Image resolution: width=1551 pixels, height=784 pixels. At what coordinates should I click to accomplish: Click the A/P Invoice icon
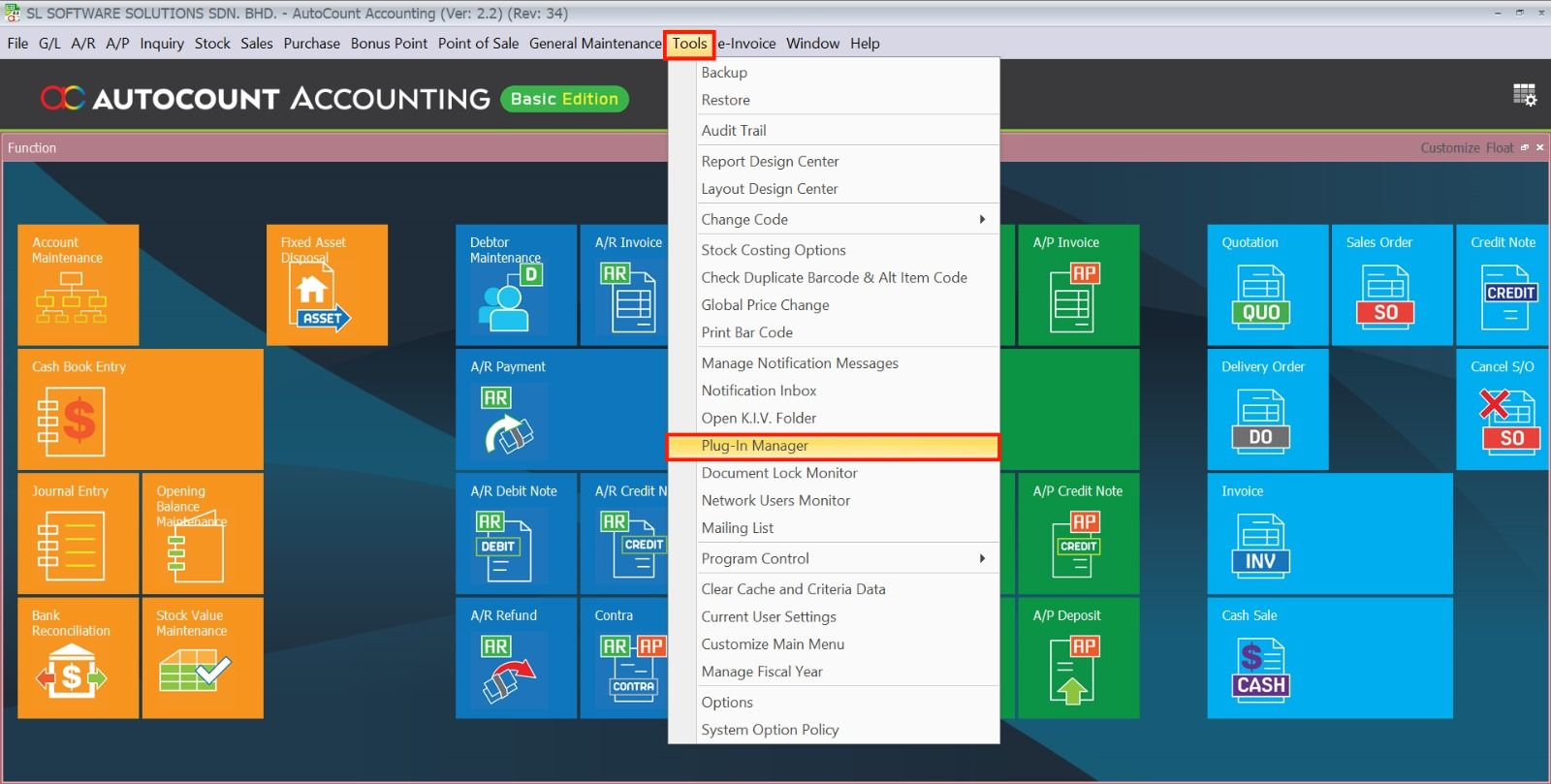[1074, 297]
